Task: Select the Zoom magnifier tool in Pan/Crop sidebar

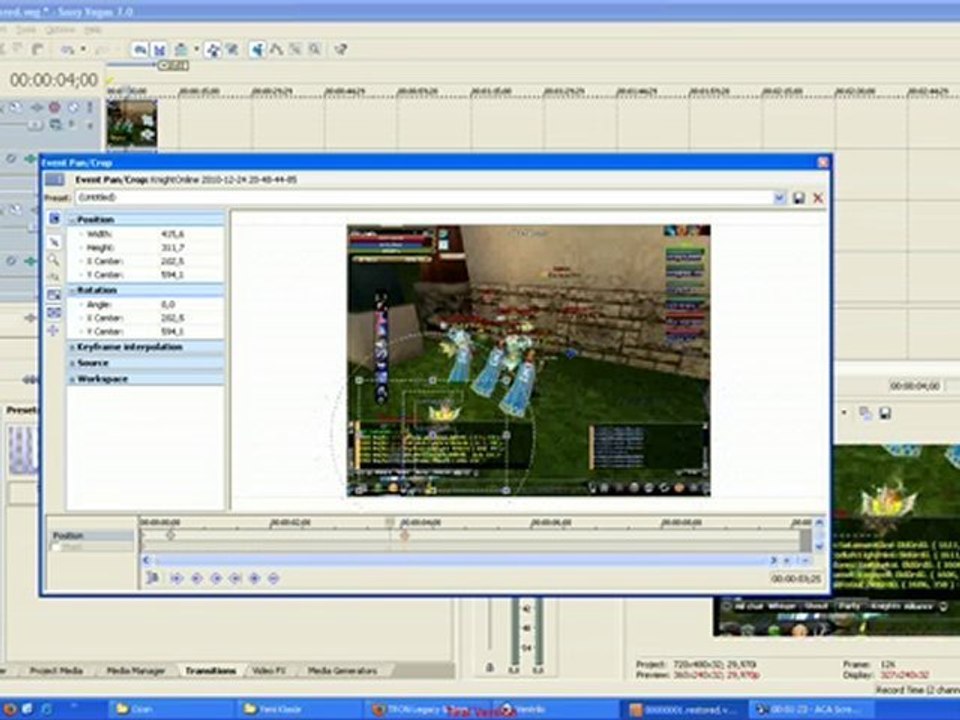Action: [54, 260]
